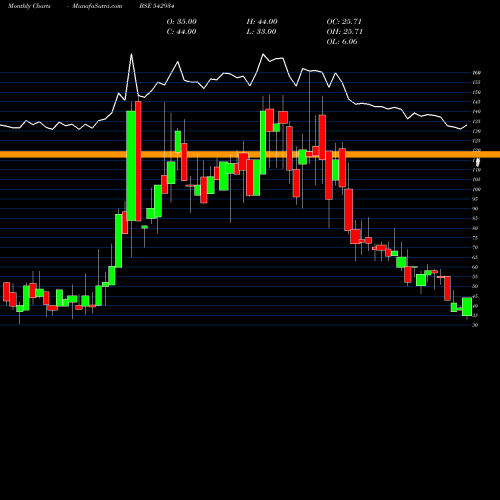This screenshot has height=500, width=500.
Task: Click the 30 price axis label
Action: [x=476, y=325]
